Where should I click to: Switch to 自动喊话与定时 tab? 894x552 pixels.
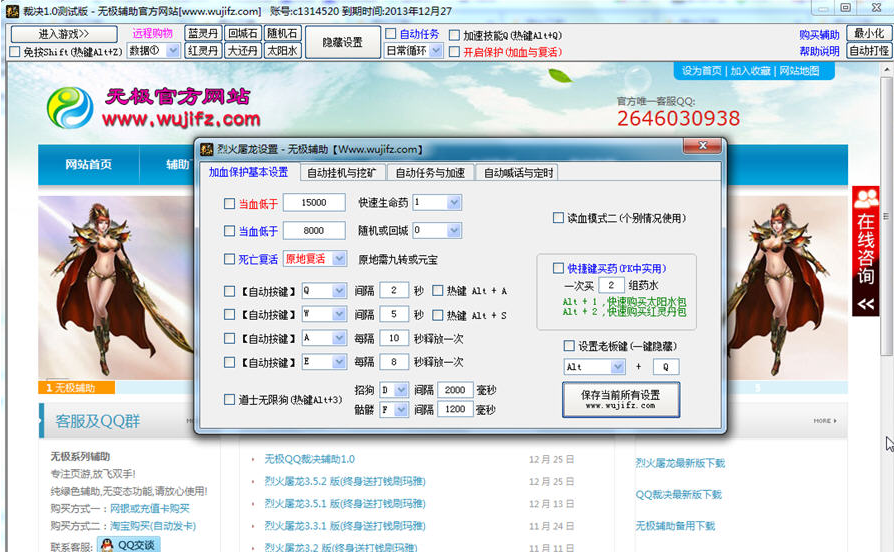click(x=518, y=173)
